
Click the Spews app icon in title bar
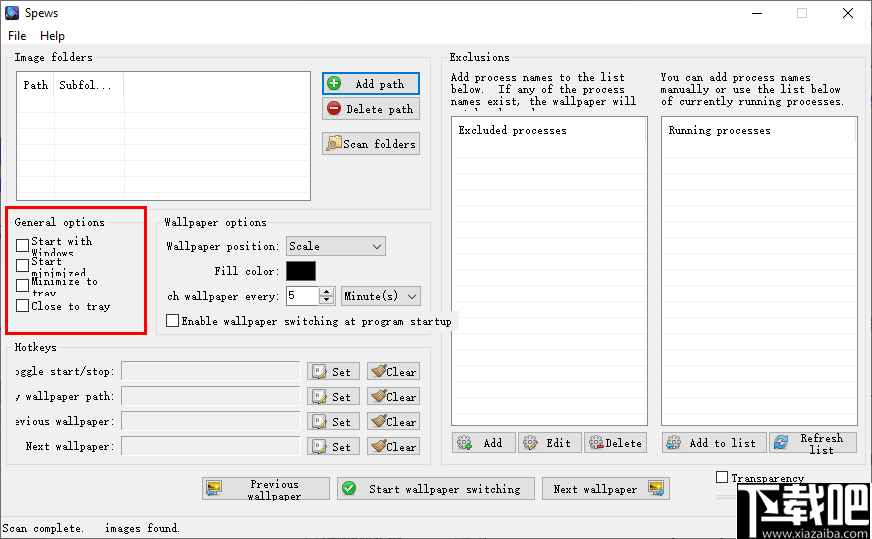point(12,13)
